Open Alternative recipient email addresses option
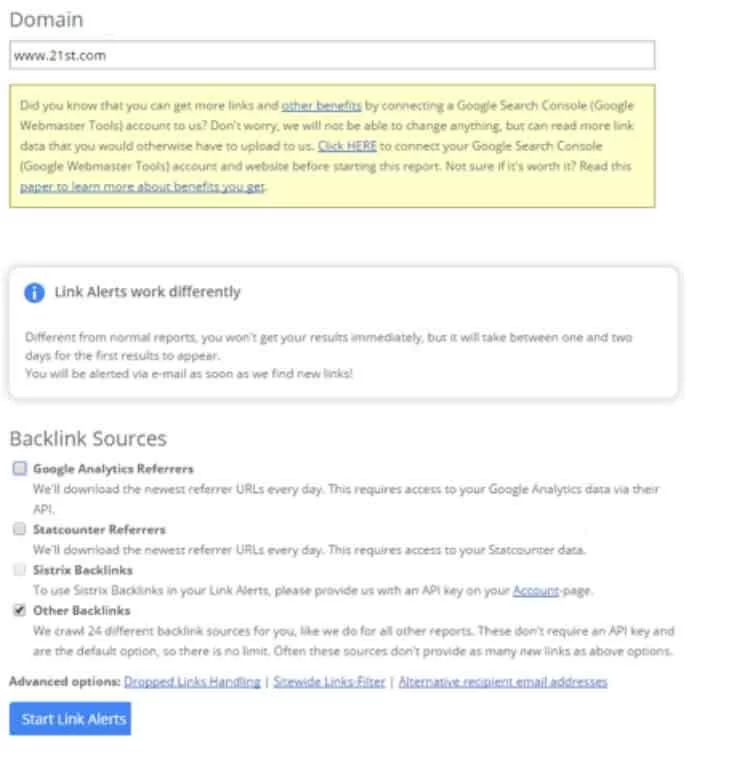750x764 pixels. point(503,682)
